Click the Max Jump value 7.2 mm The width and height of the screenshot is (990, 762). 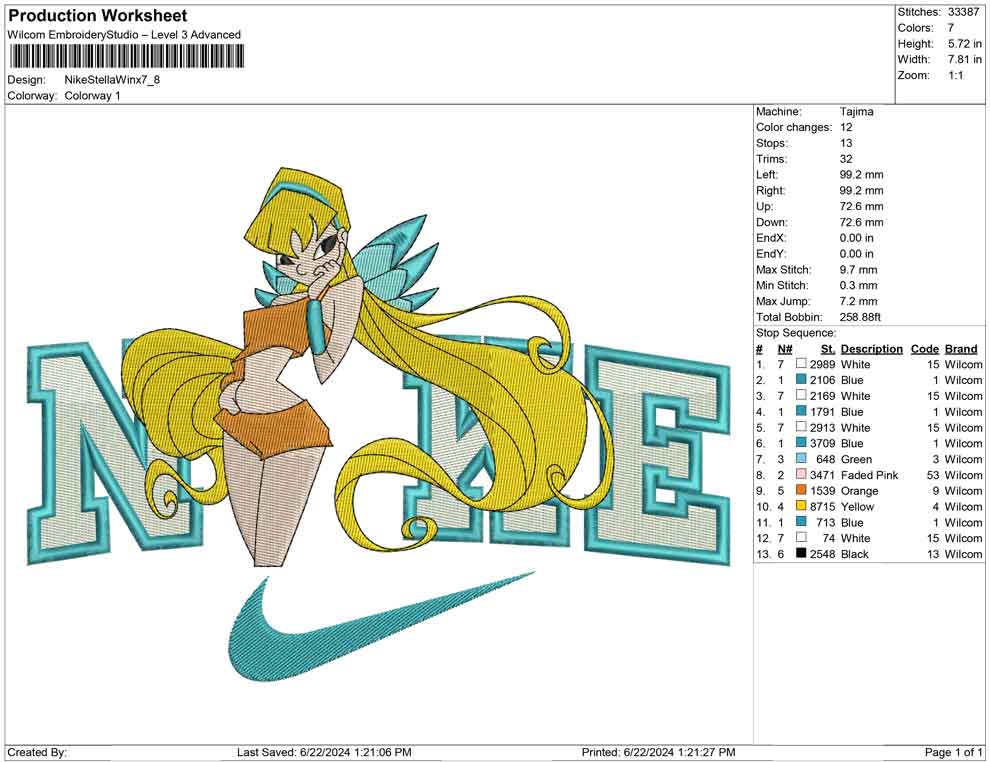(x=859, y=301)
